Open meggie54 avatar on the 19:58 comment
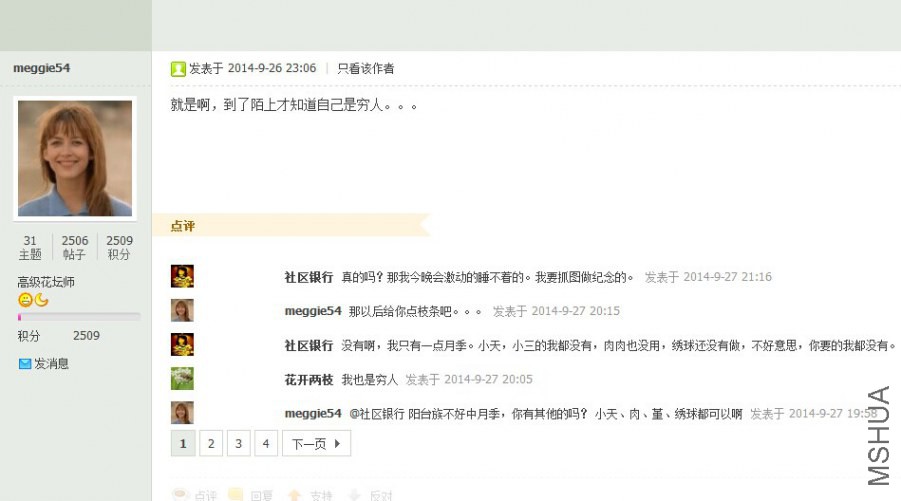The height and width of the screenshot is (501, 901). click(x=182, y=413)
